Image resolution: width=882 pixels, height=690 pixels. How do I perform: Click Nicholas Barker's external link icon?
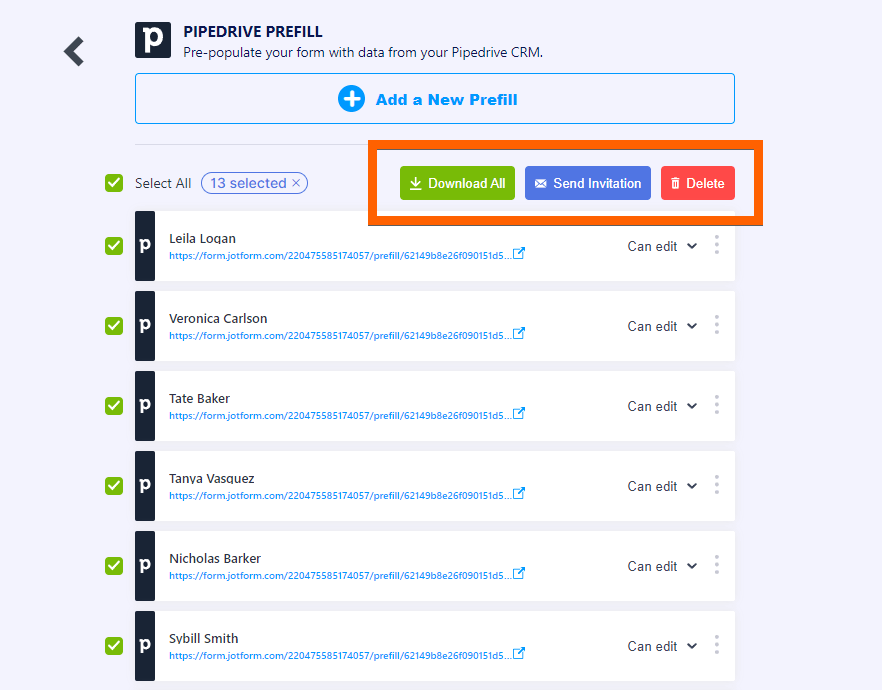pos(519,574)
